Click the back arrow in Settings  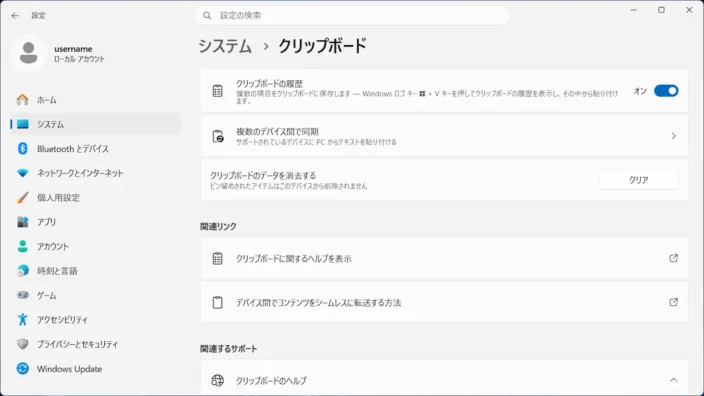(x=15, y=16)
